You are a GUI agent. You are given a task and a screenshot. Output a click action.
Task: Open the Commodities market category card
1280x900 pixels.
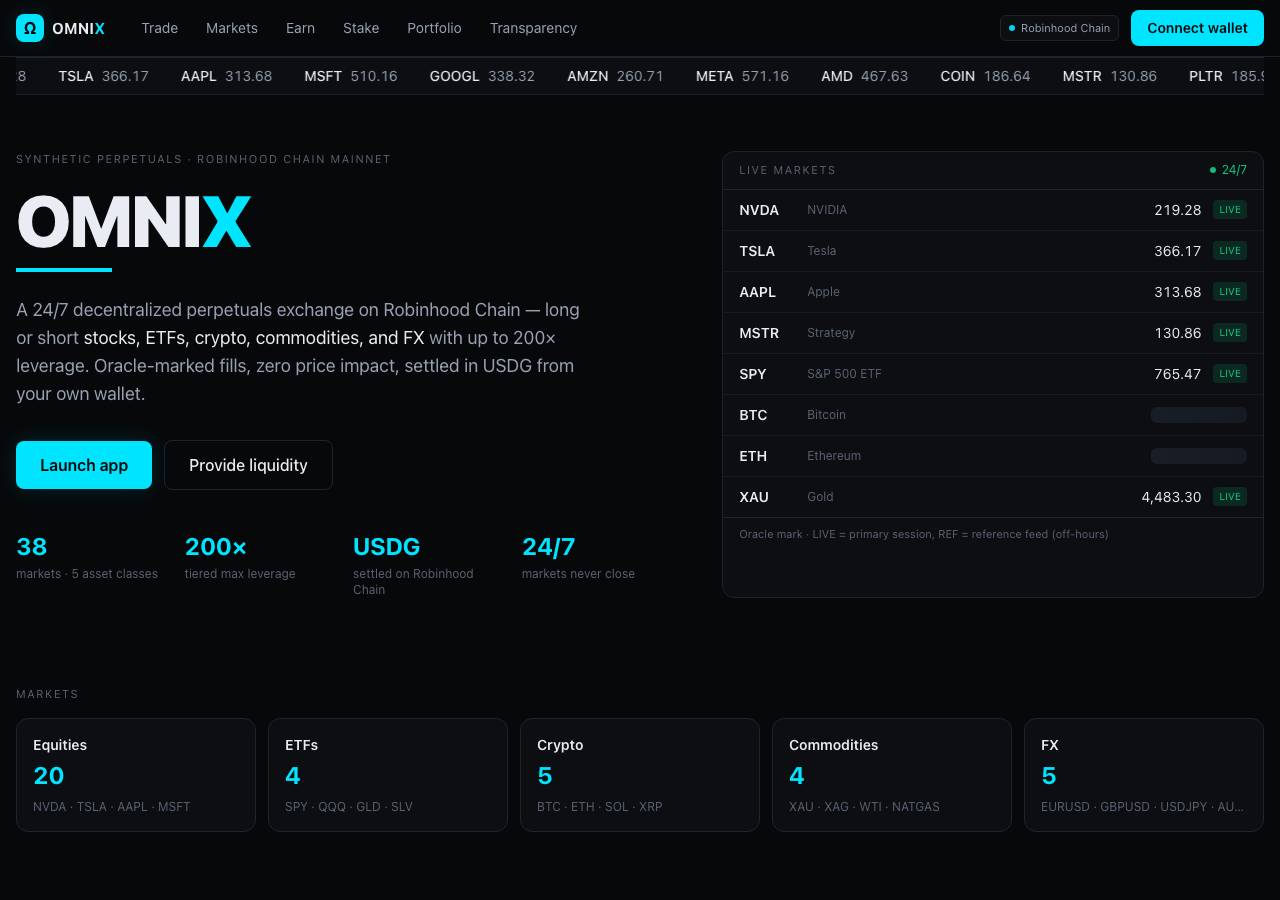point(892,775)
